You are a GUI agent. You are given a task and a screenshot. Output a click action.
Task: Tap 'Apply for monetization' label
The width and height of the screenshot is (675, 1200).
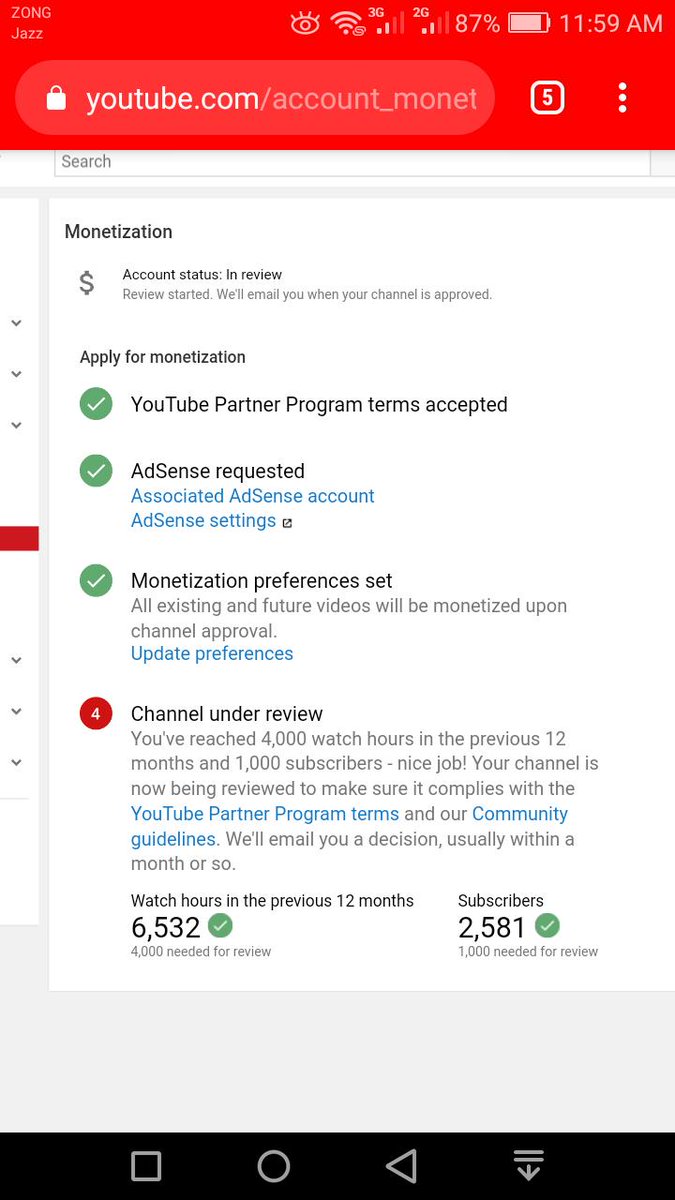(x=162, y=357)
